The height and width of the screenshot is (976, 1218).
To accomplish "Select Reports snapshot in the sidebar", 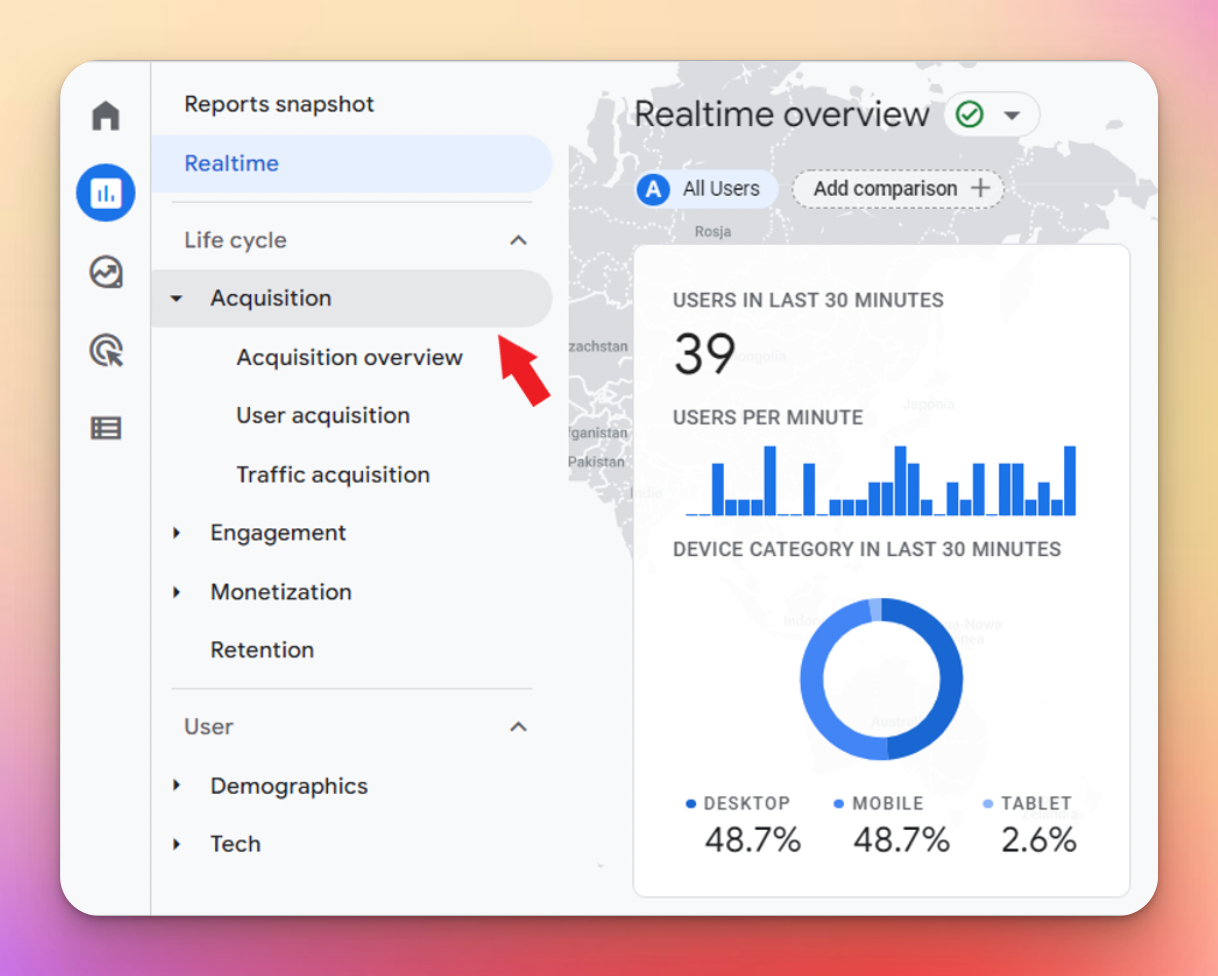I will [279, 104].
